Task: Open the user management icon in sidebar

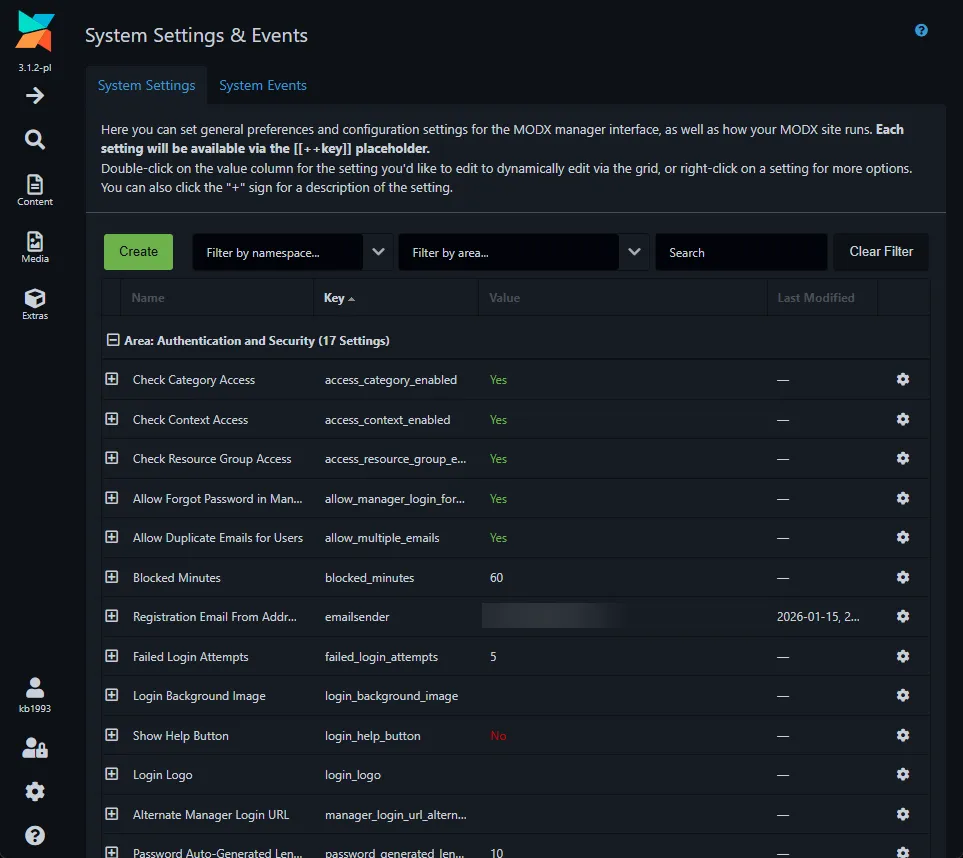Action: 34,748
